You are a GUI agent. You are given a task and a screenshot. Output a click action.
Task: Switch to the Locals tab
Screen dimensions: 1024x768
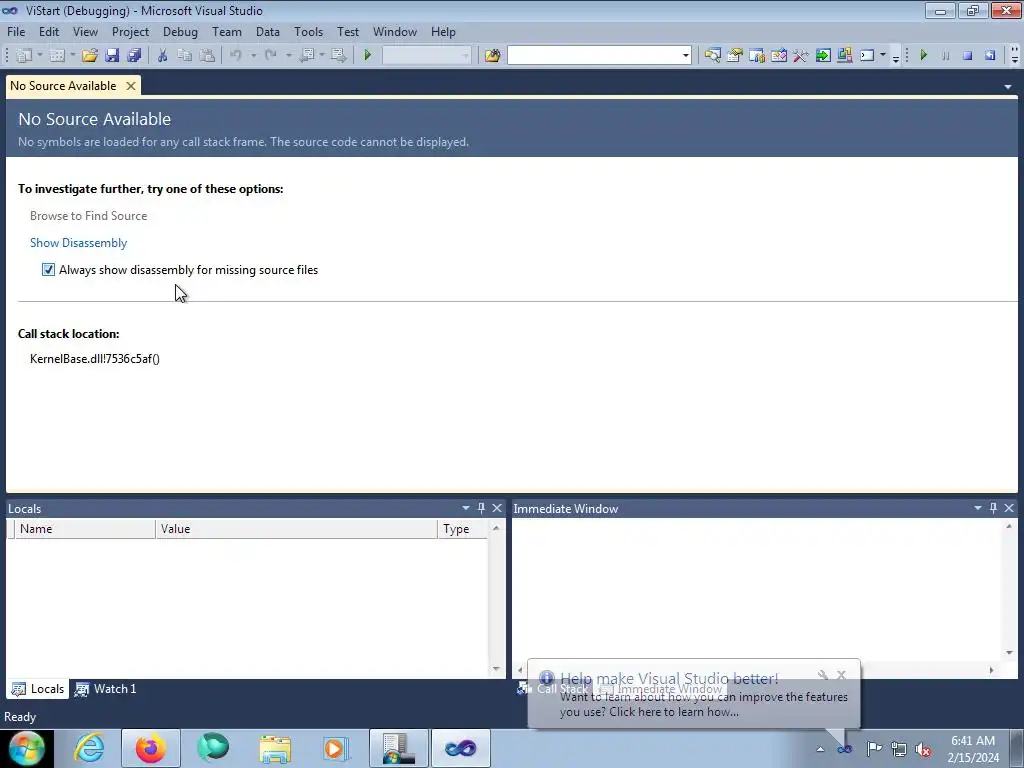38,689
